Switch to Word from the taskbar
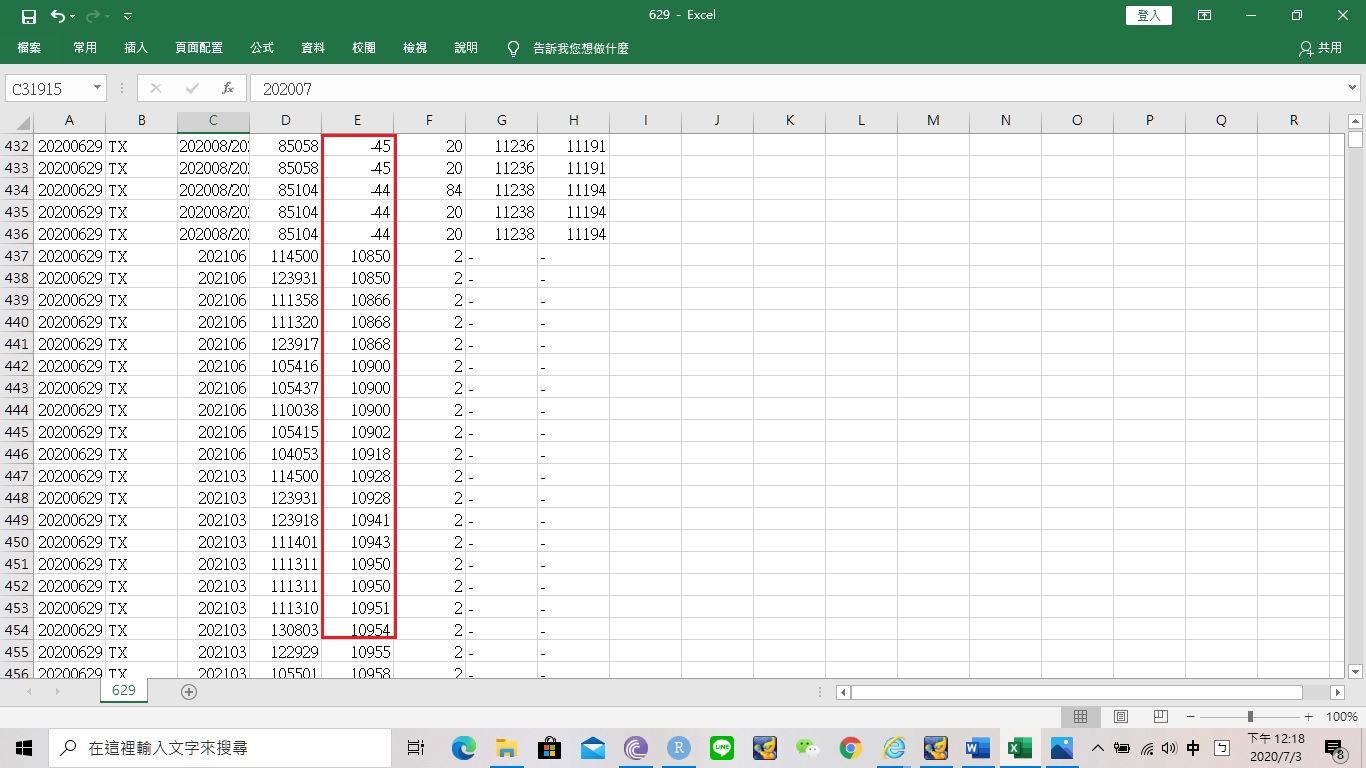 click(x=977, y=748)
